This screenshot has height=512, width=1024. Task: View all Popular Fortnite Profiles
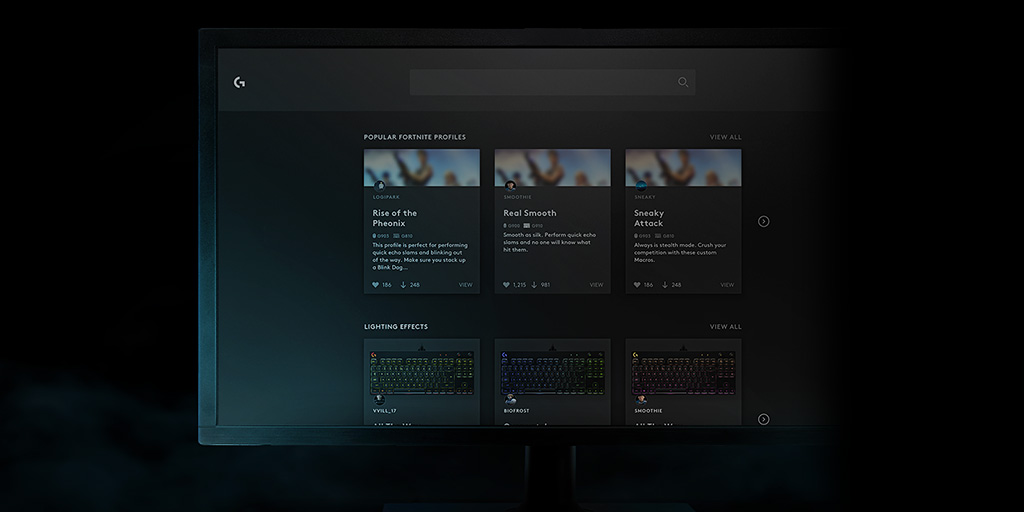pos(726,137)
